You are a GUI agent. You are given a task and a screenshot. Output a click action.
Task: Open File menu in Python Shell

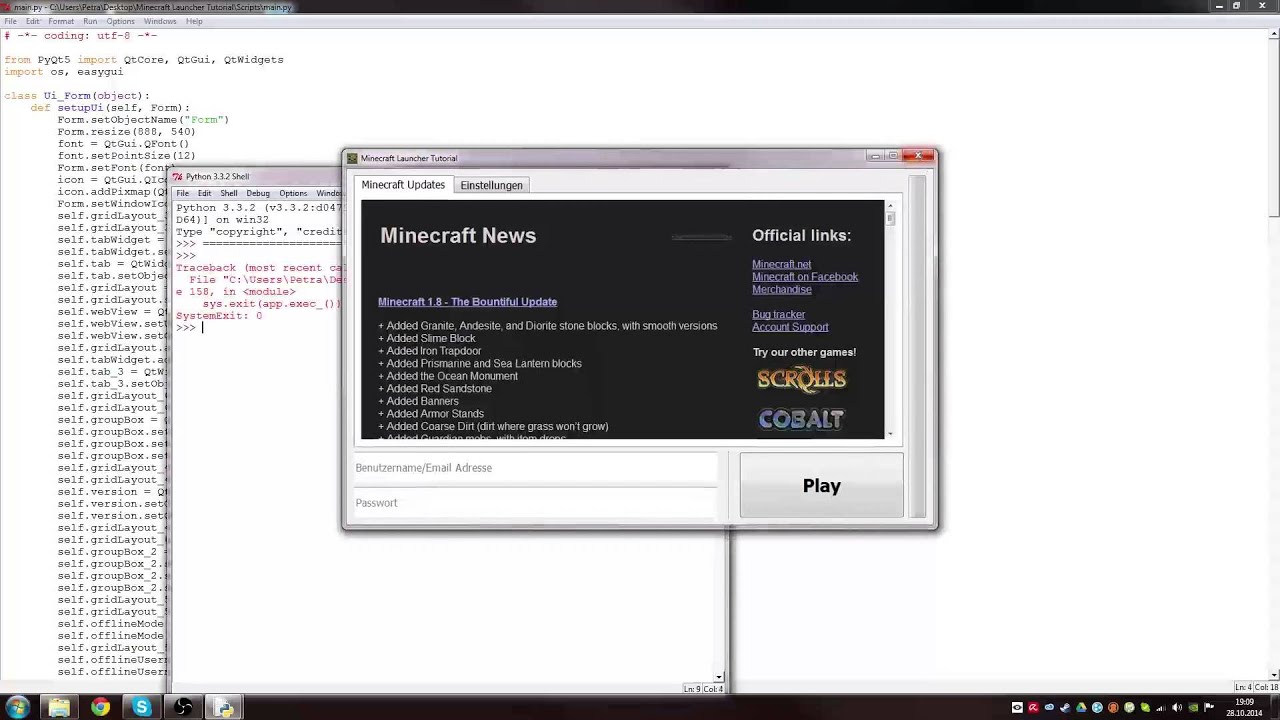pyautogui.click(x=183, y=193)
